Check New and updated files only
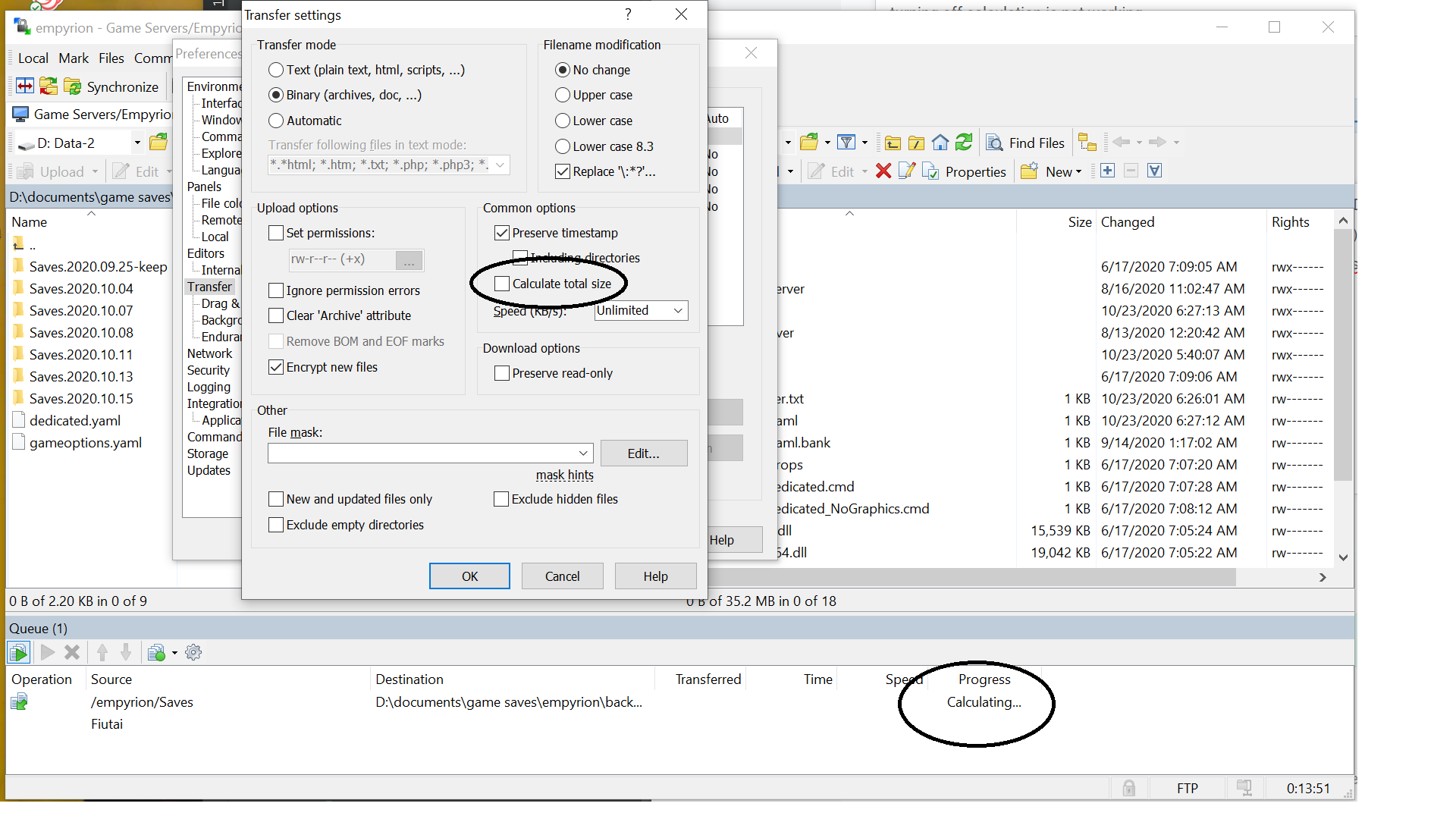The image size is (1456, 819). [276, 499]
